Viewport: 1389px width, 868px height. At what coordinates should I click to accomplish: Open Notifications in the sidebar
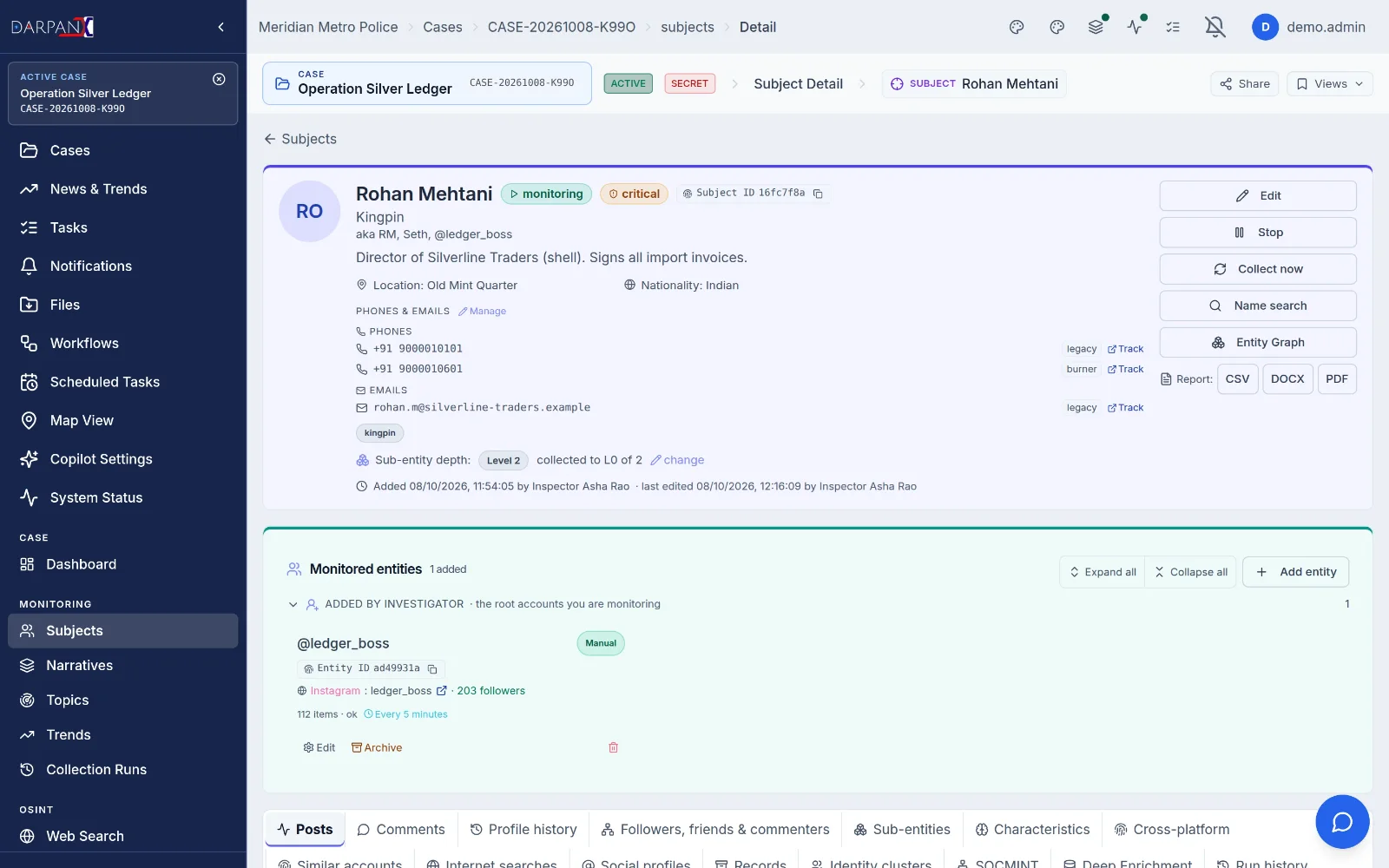coord(123,266)
